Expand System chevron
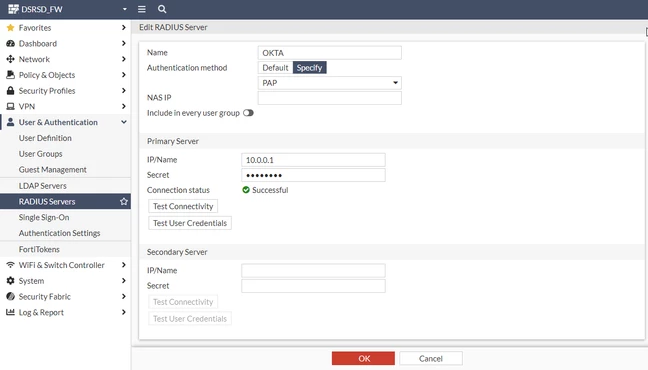 [124, 281]
